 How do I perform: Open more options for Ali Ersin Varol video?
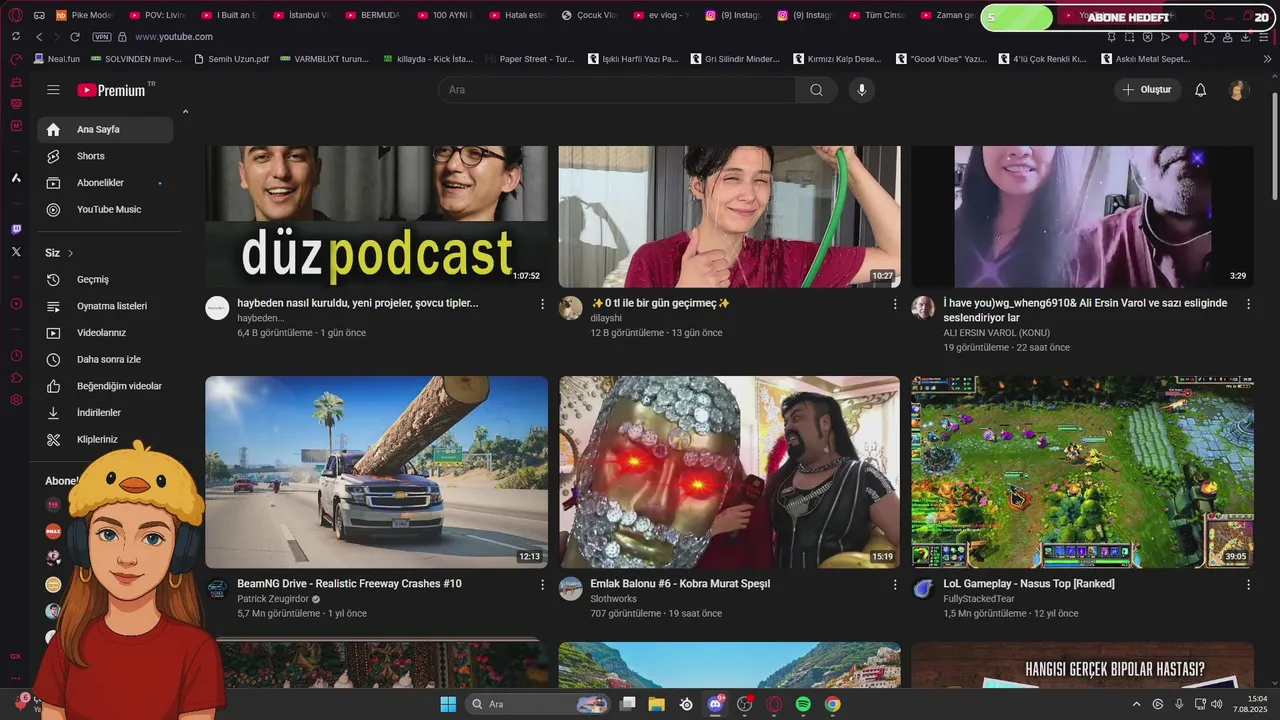(1248, 304)
